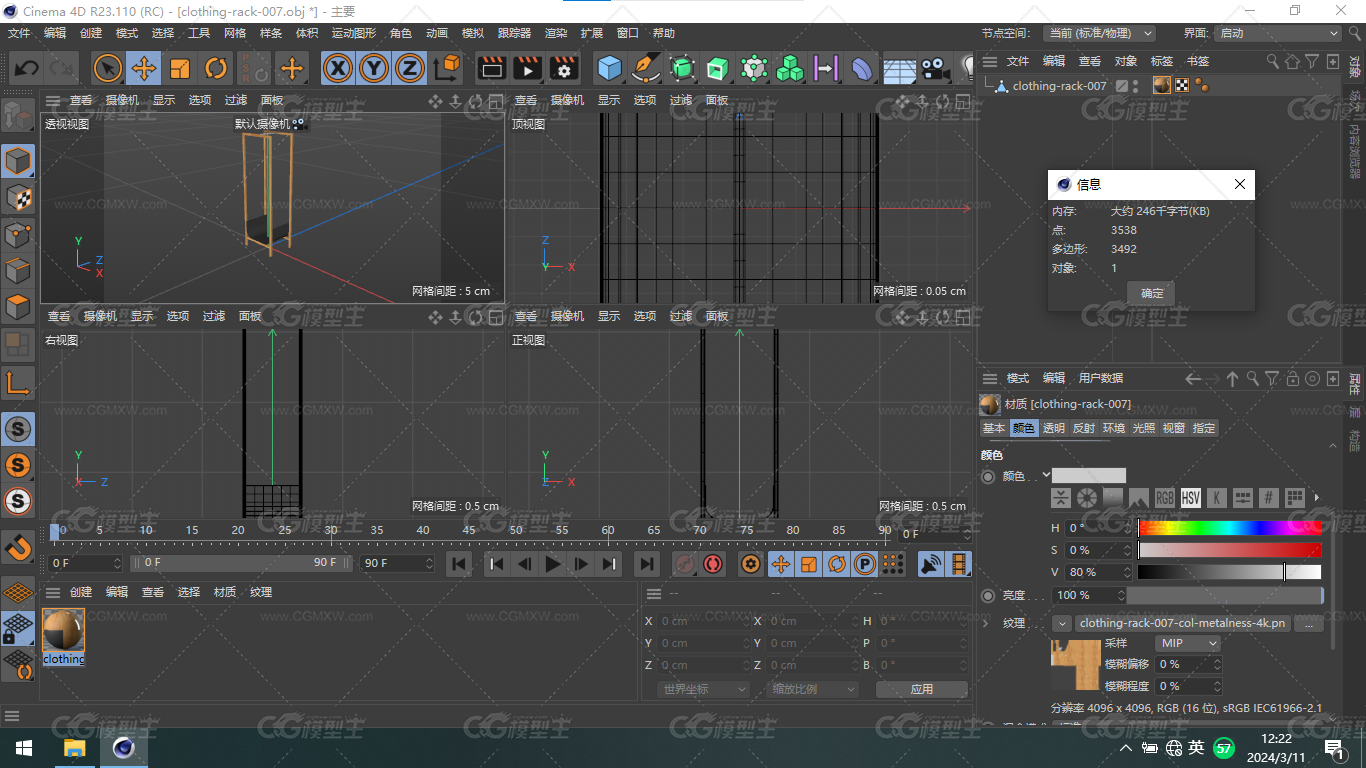The image size is (1366, 768).
Task: Switch to the 反射 material tab
Action: [x=1084, y=428]
